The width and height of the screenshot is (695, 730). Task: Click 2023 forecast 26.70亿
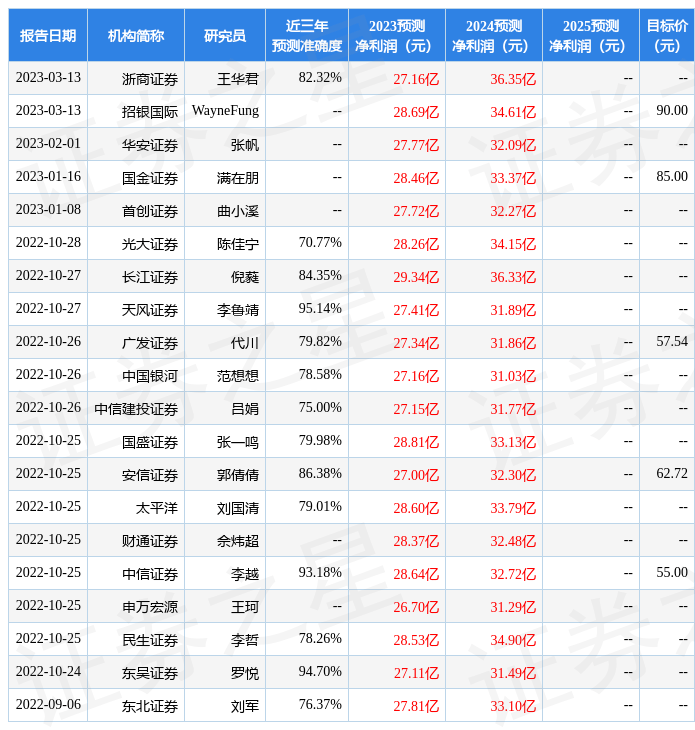point(416,608)
